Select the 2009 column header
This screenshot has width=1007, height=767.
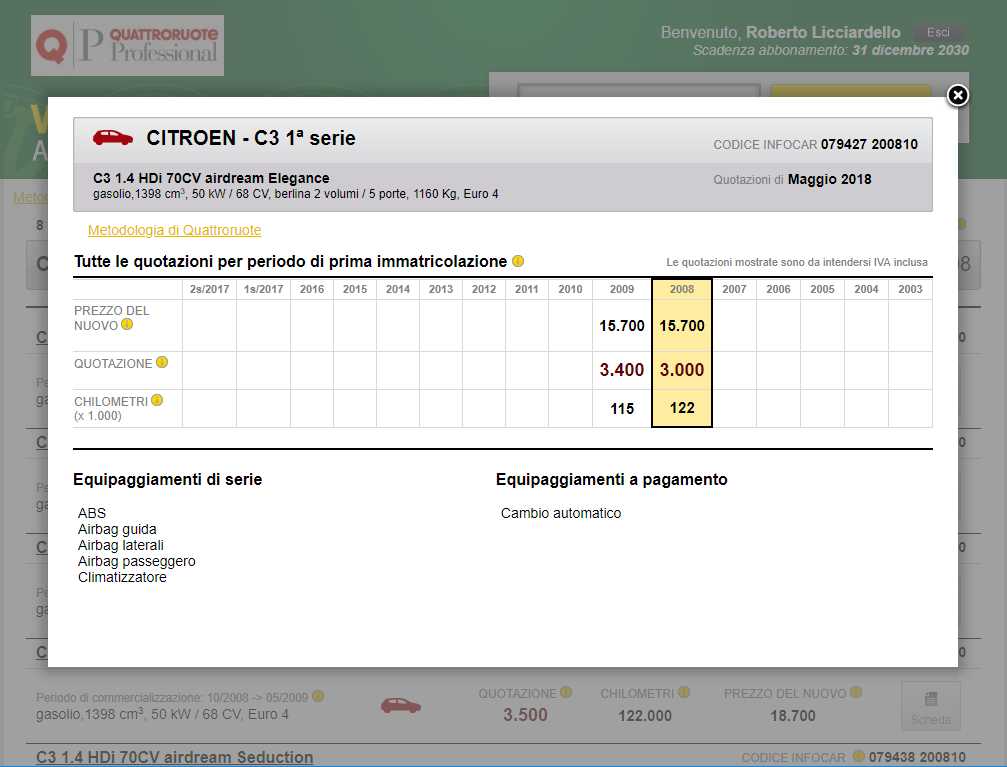[x=622, y=289]
